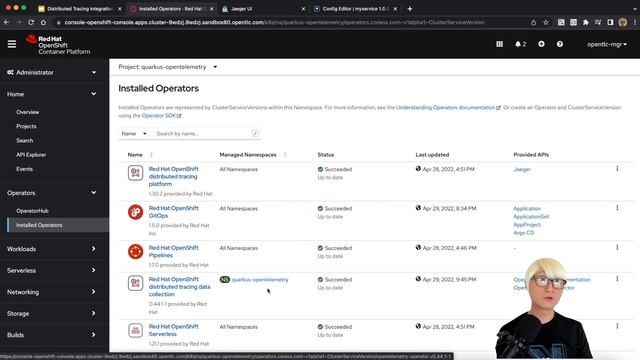Open the quarkus-opentelemetry namespace link
Screen dimensions: 640x360
click(260, 280)
